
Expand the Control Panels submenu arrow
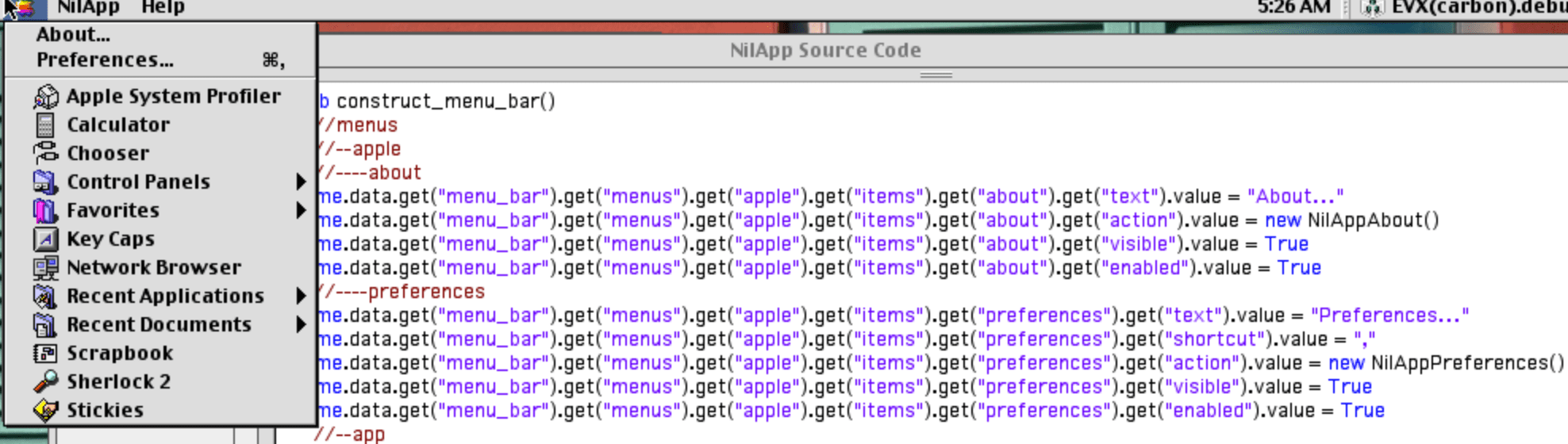tap(301, 182)
